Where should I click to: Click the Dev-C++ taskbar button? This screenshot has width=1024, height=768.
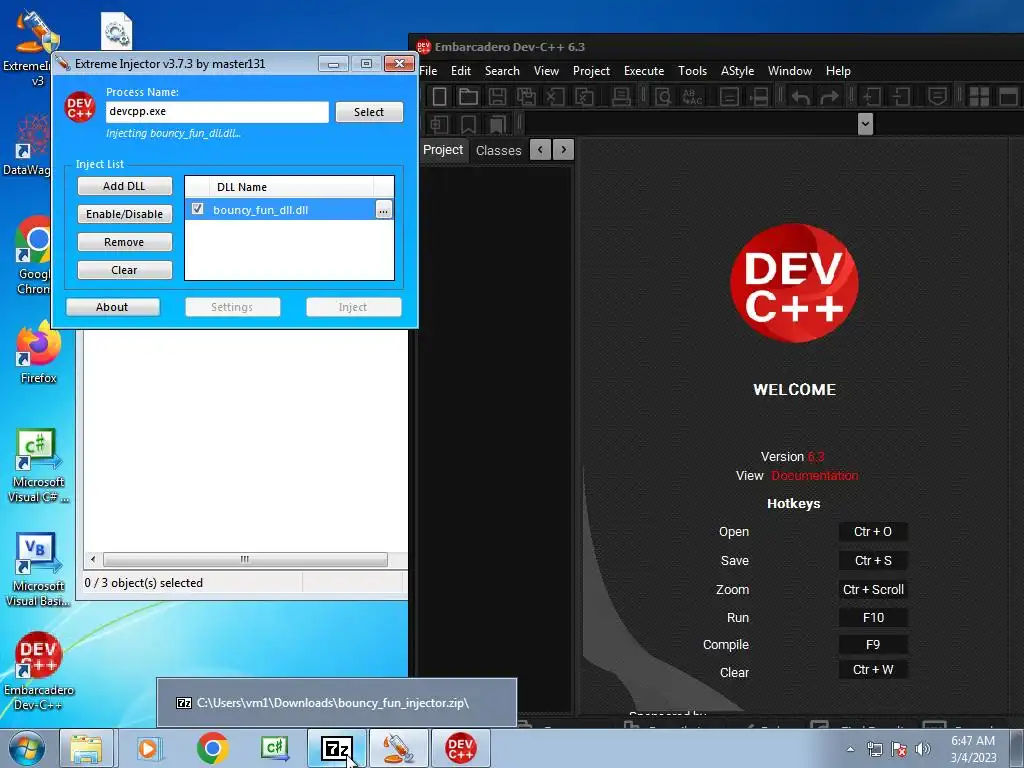460,748
